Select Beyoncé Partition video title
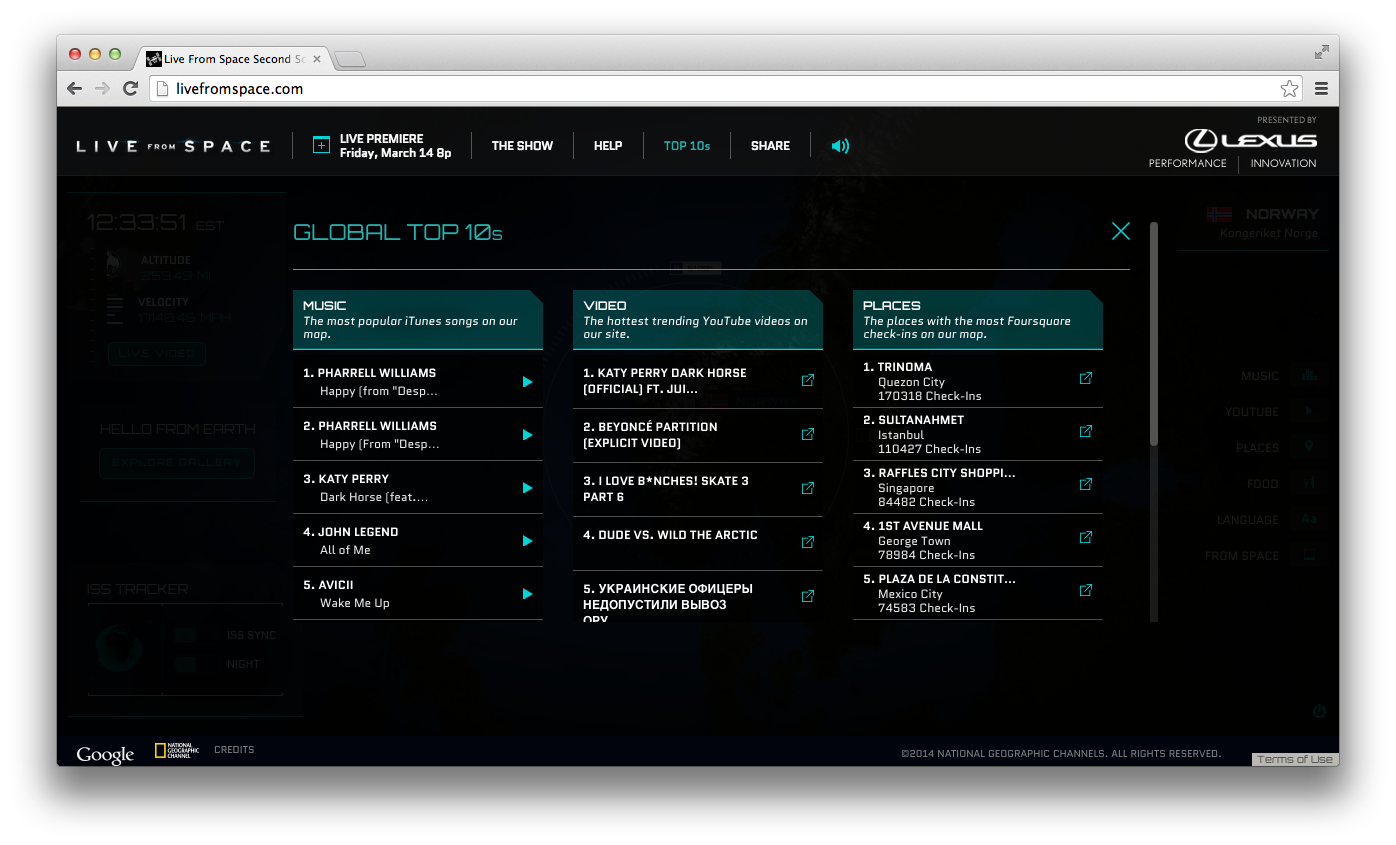 (x=650, y=434)
